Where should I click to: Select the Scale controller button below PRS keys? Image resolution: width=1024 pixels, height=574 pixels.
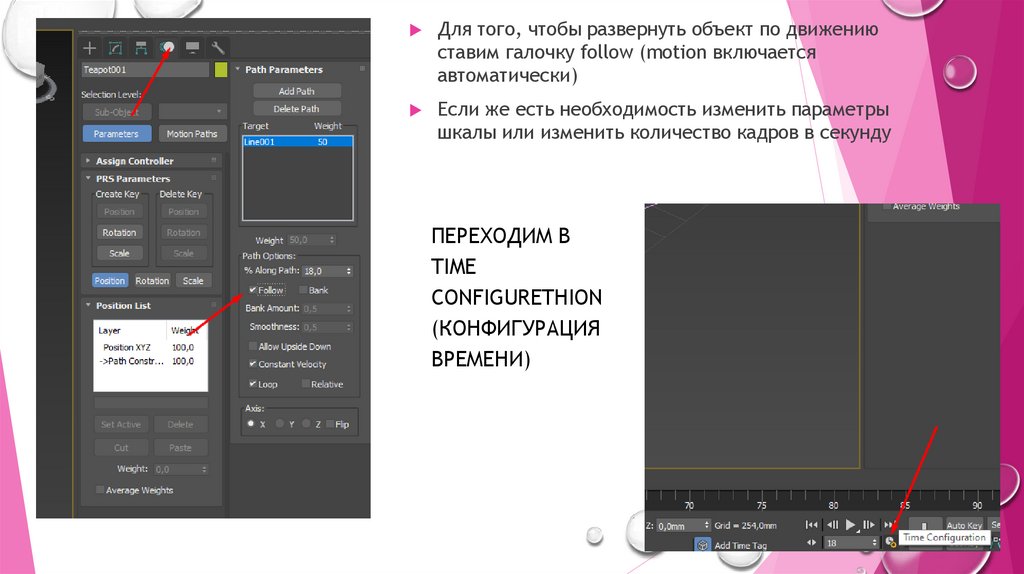193,280
